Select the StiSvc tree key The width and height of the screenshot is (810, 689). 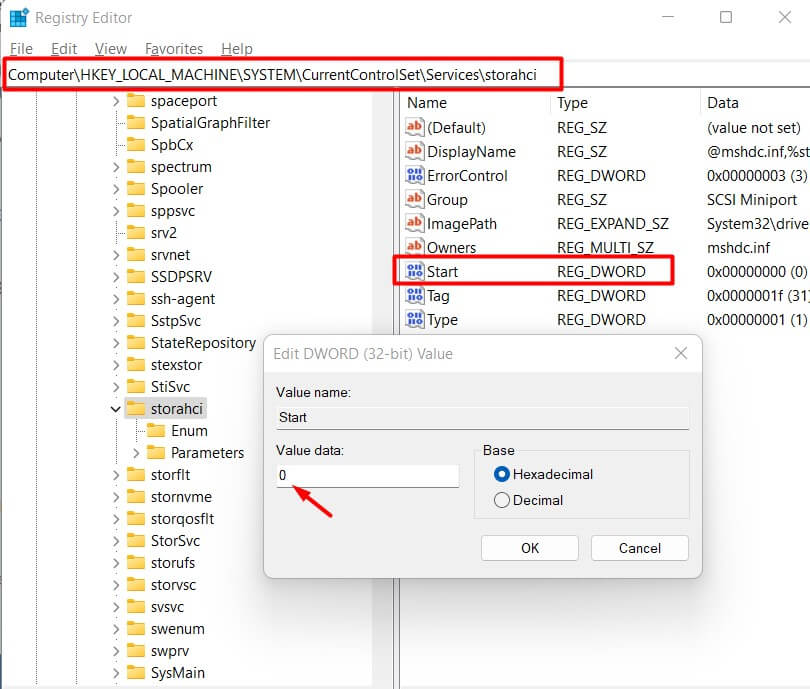click(x=170, y=387)
